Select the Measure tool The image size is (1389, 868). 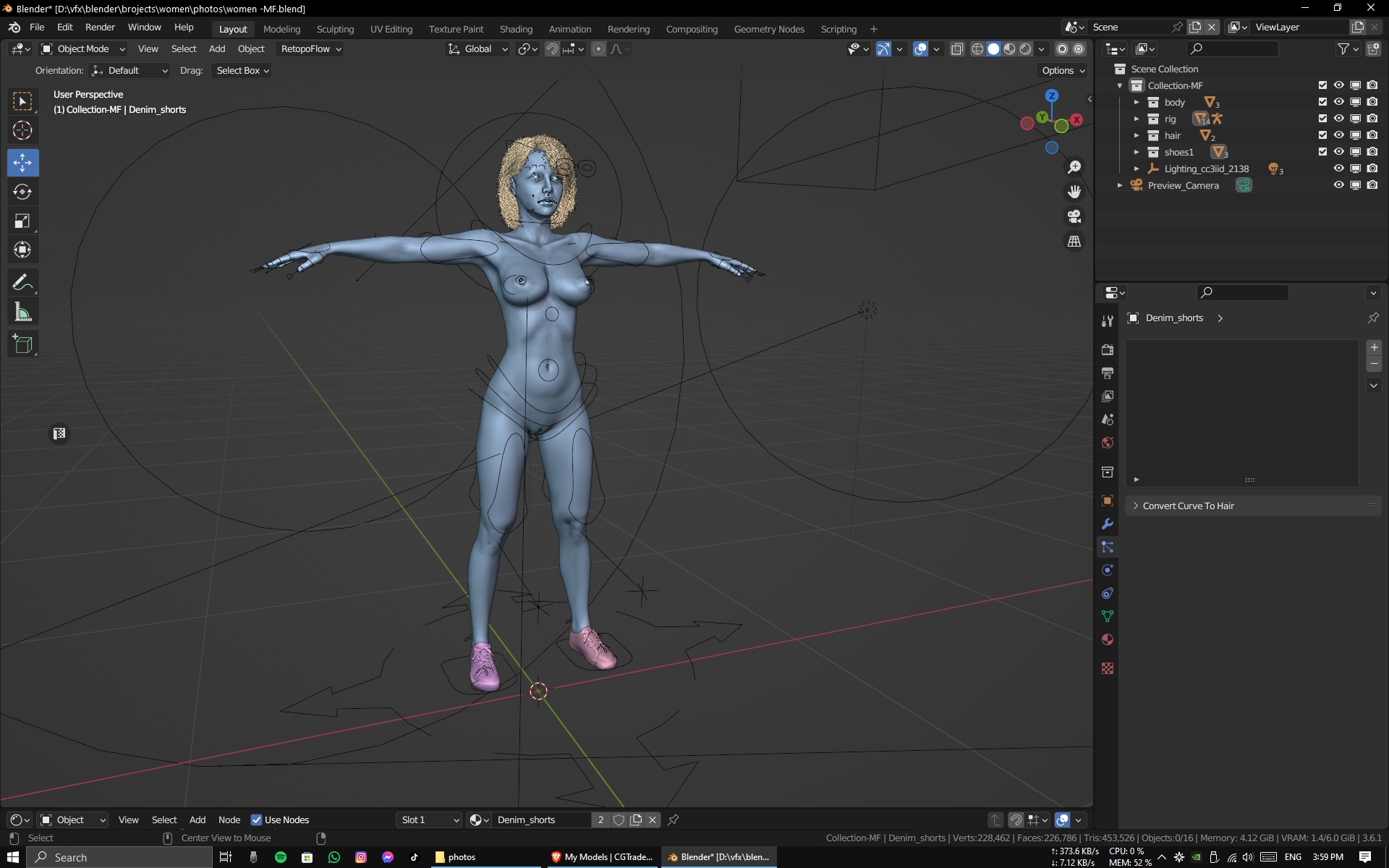click(22, 312)
